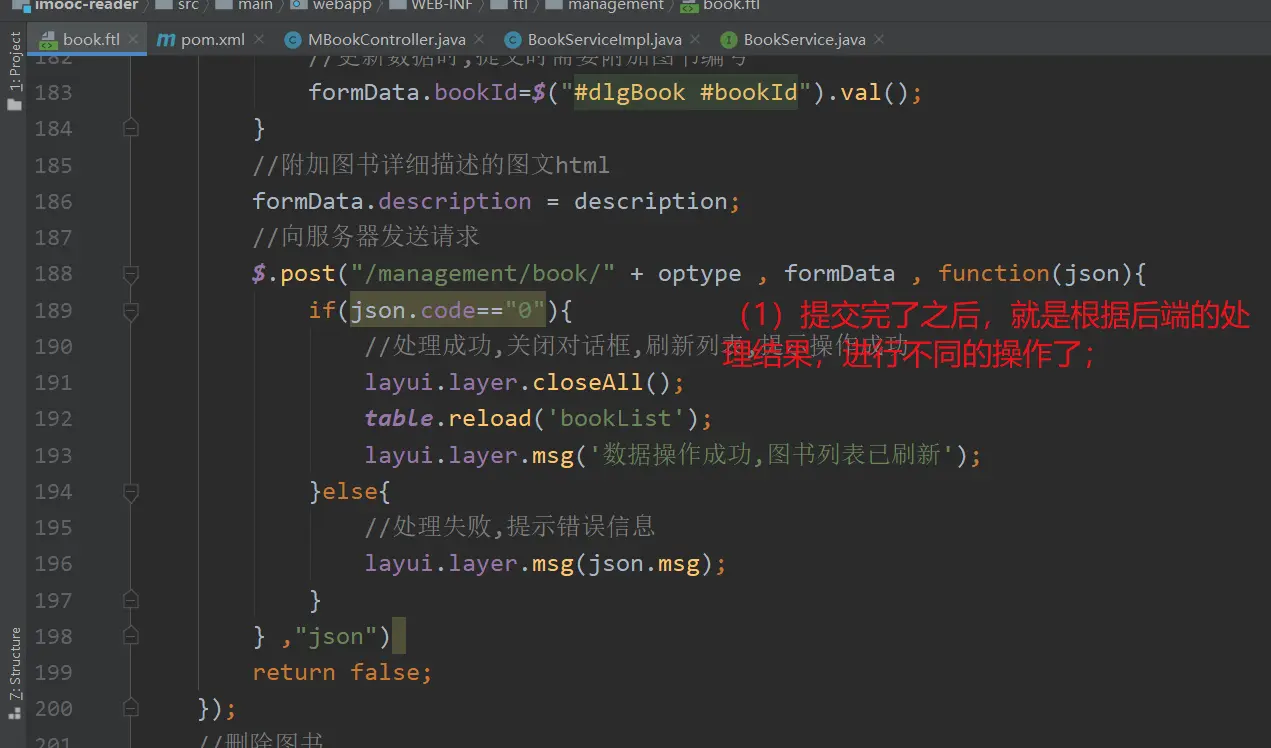
Task: Click line number 191 in the gutter
Action: 54,383
